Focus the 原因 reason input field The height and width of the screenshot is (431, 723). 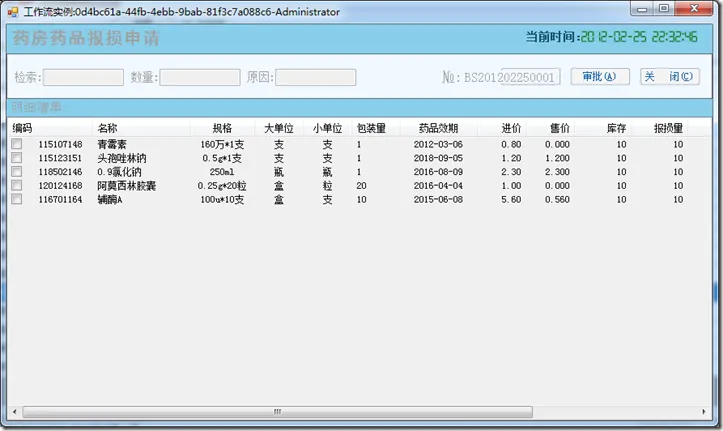pos(316,77)
